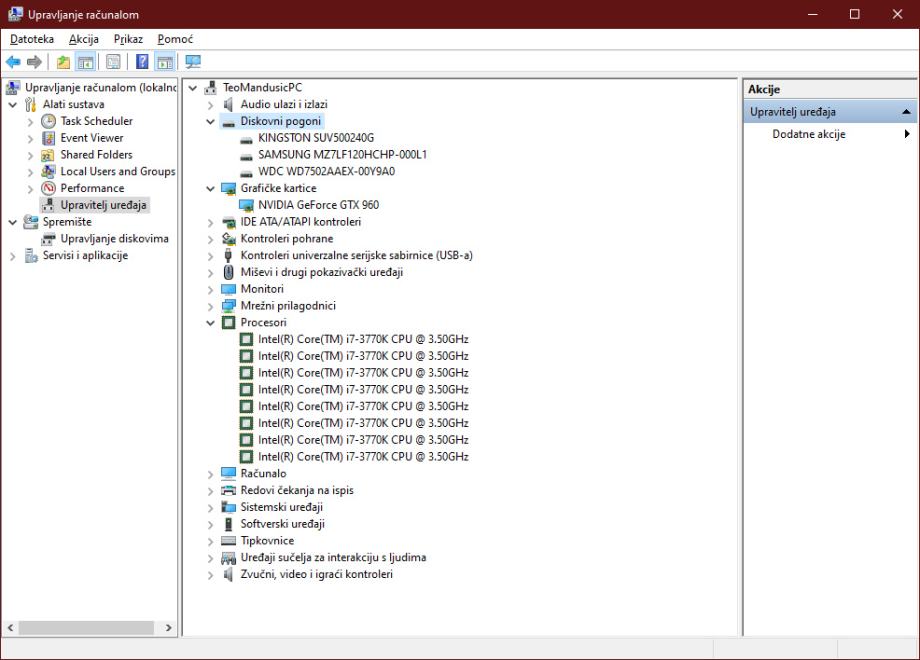This screenshot has width=920, height=660.
Task: Click the Event Viewer icon
Action: [x=48, y=138]
